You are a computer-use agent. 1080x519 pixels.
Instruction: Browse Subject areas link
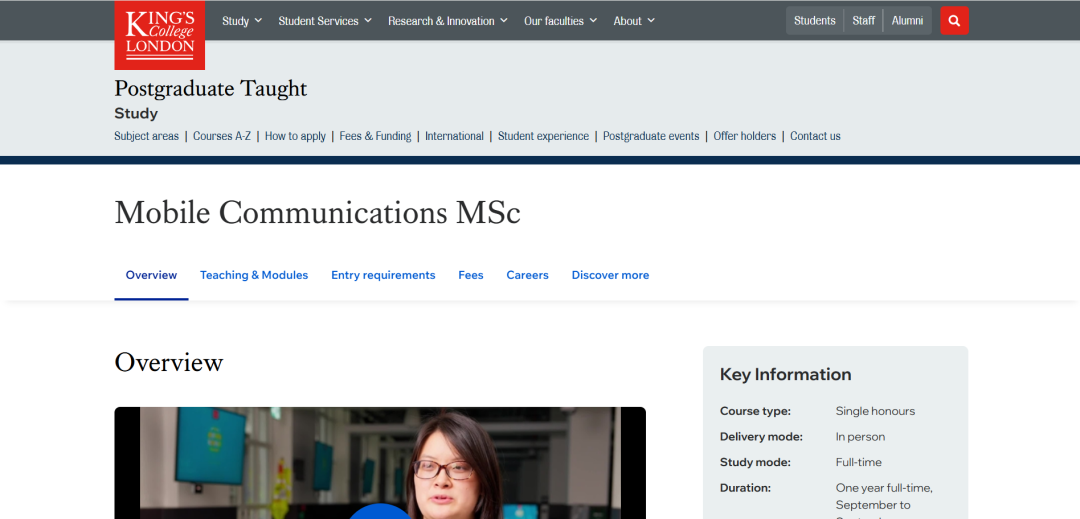pos(147,136)
